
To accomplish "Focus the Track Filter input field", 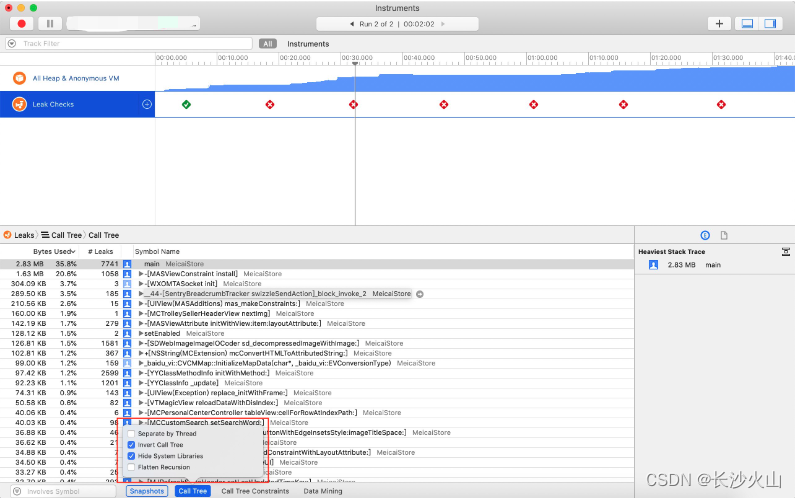I will point(129,44).
